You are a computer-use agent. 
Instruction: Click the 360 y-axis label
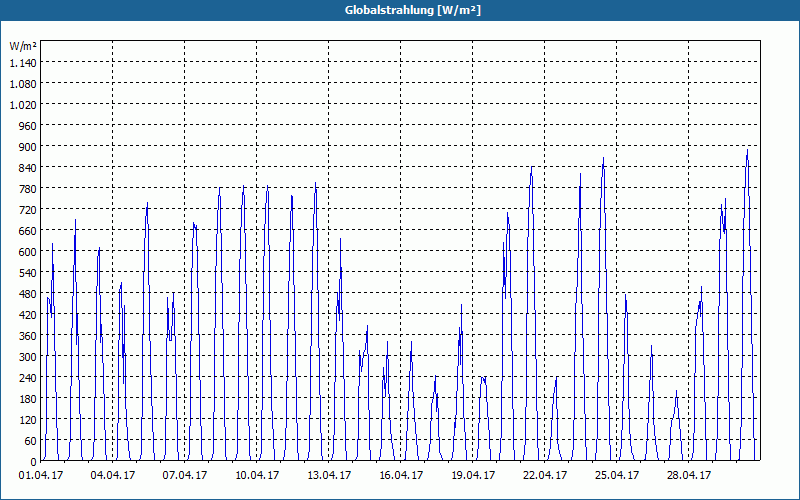[28, 336]
